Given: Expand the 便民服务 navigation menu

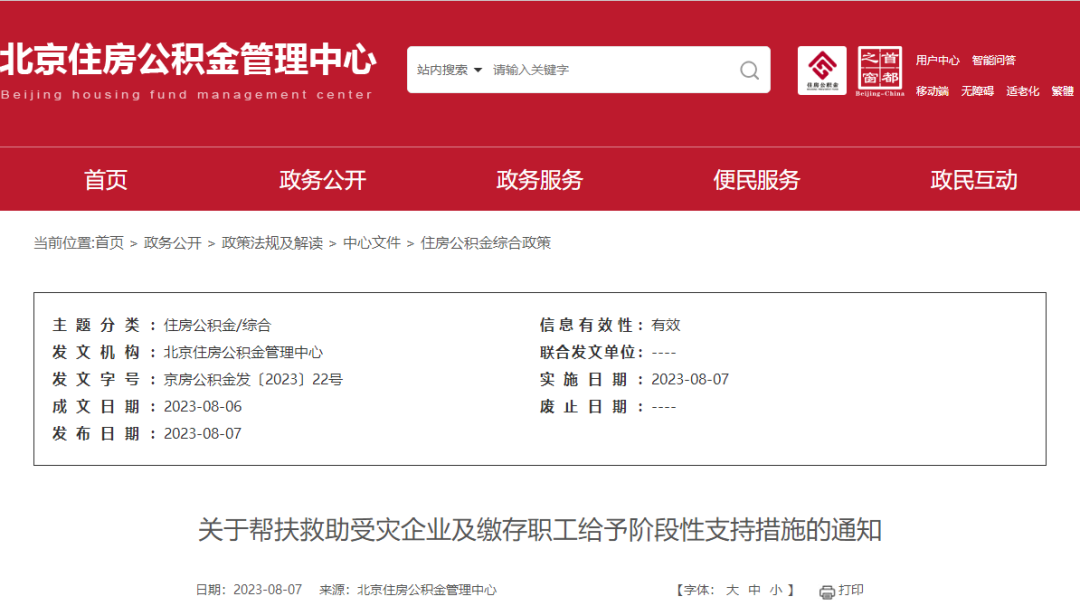Looking at the screenshot, I should click(x=755, y=180).
